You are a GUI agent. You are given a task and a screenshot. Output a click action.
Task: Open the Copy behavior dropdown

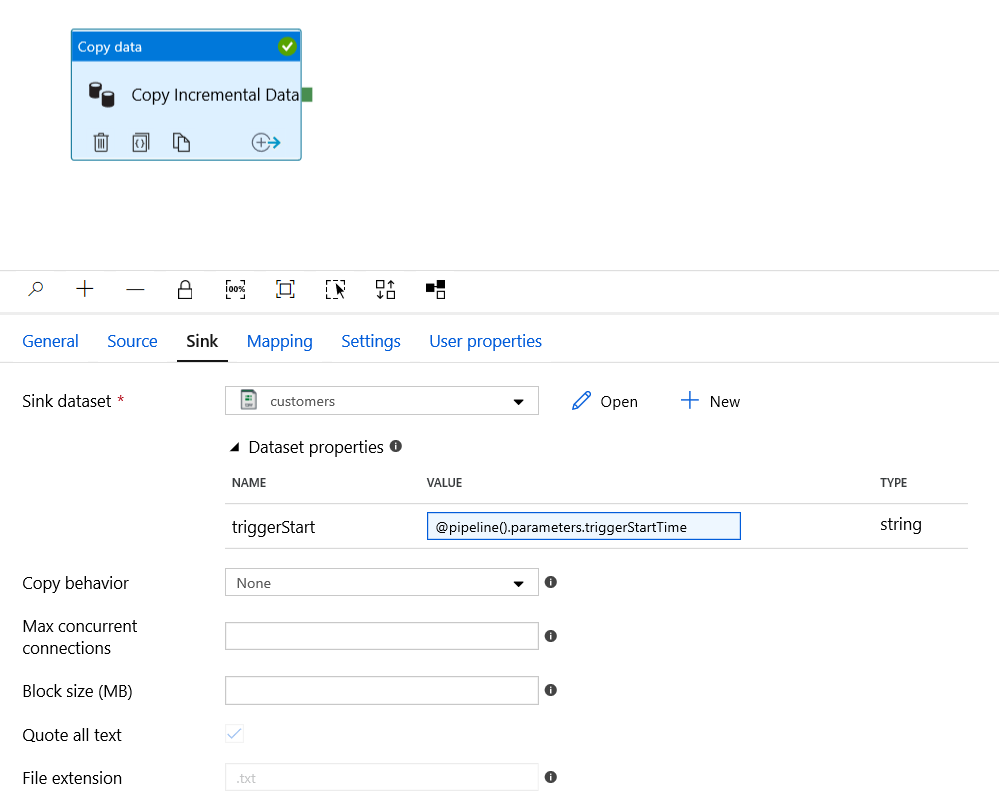pyautogui.click(x=519, y=582)
